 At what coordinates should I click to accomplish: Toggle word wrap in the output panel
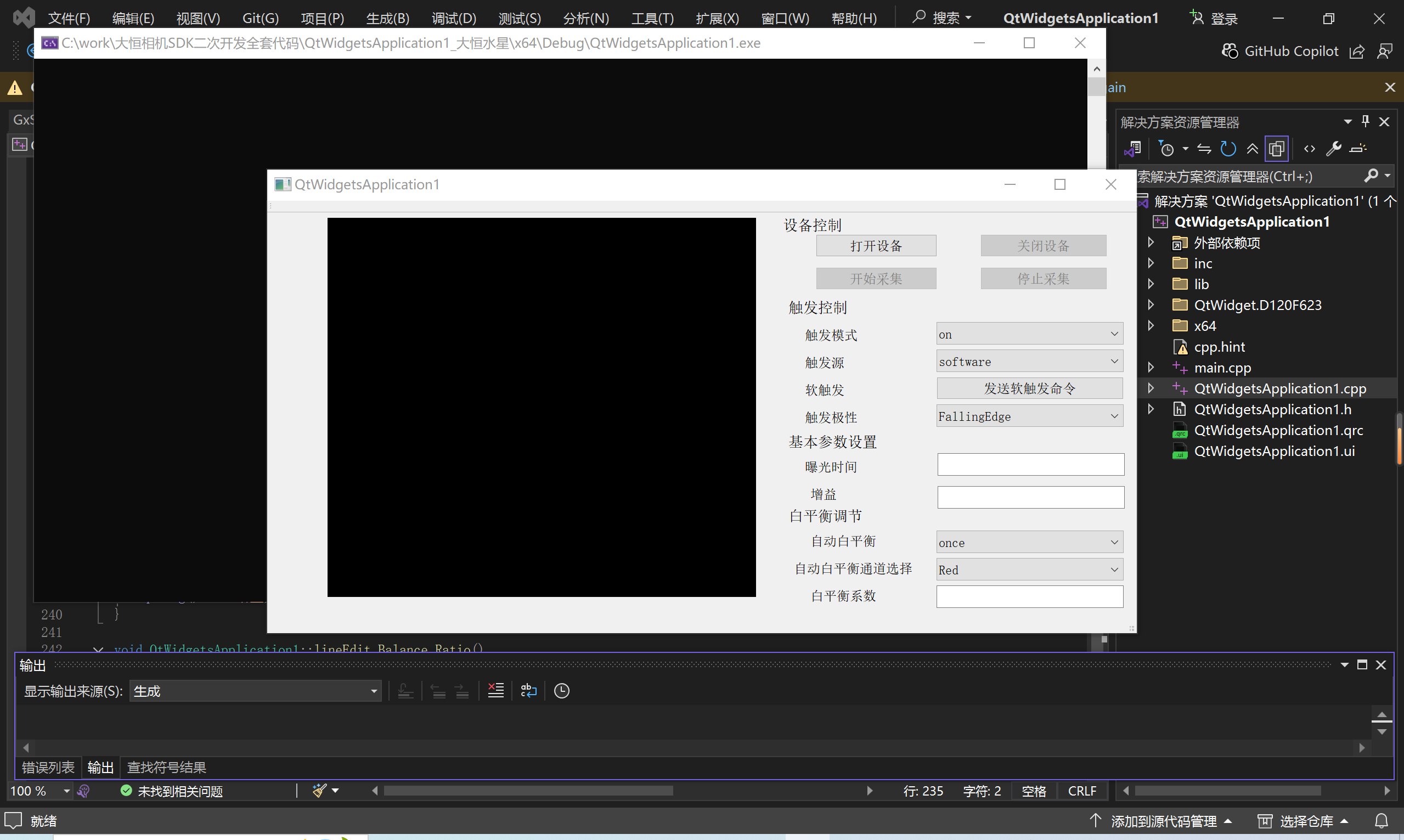click(x=528, y=691)
